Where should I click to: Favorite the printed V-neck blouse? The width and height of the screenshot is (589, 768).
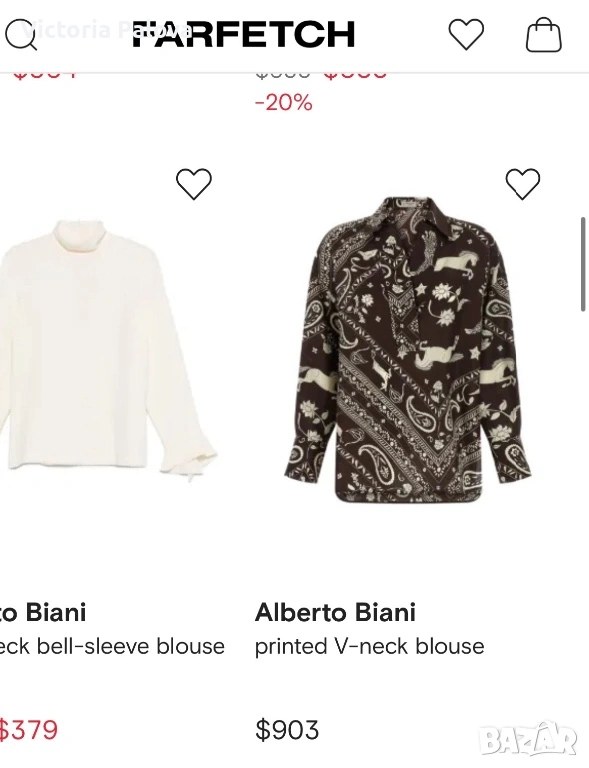click(523, 184)
